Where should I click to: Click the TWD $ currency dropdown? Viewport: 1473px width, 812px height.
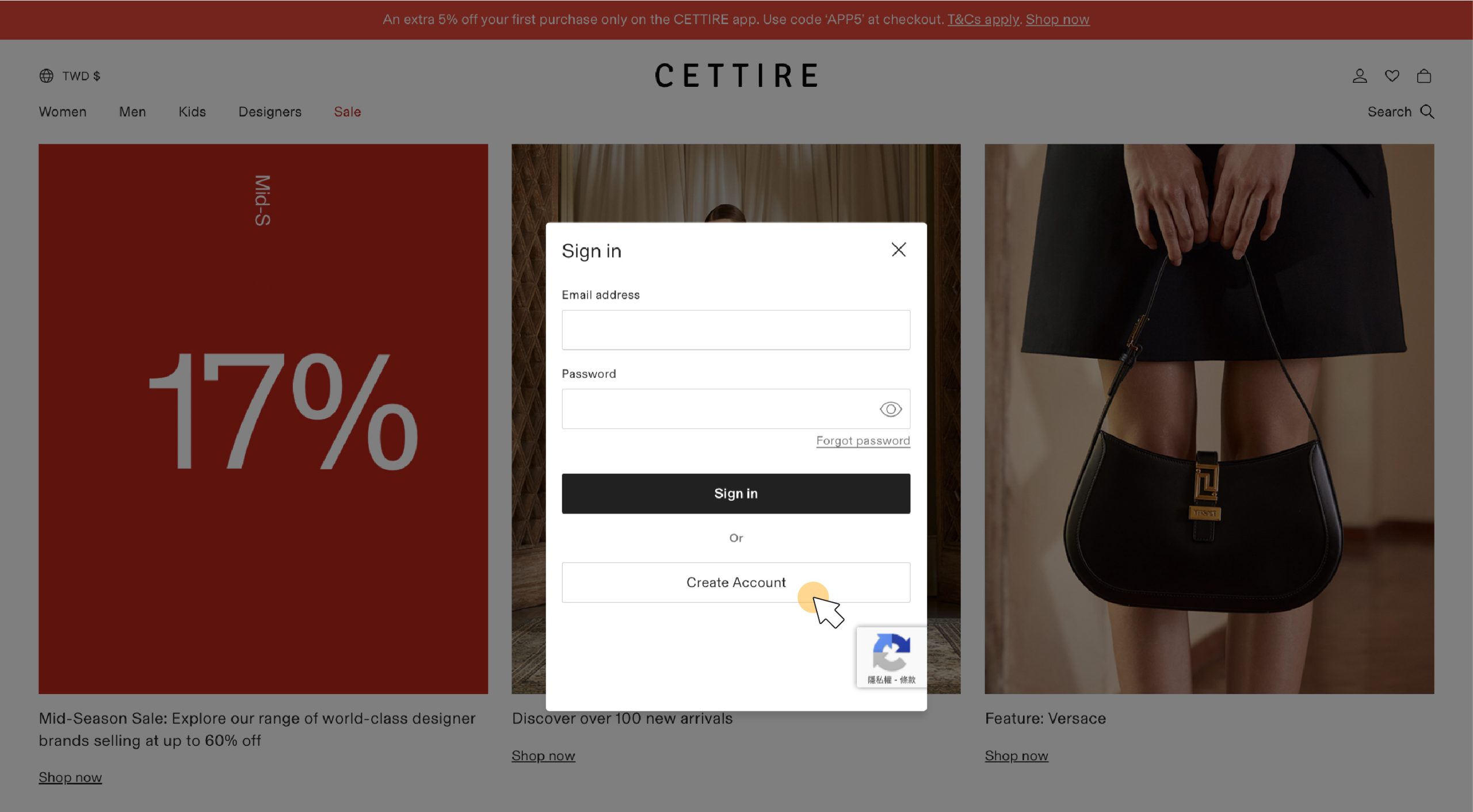click(x=69, y=74)
